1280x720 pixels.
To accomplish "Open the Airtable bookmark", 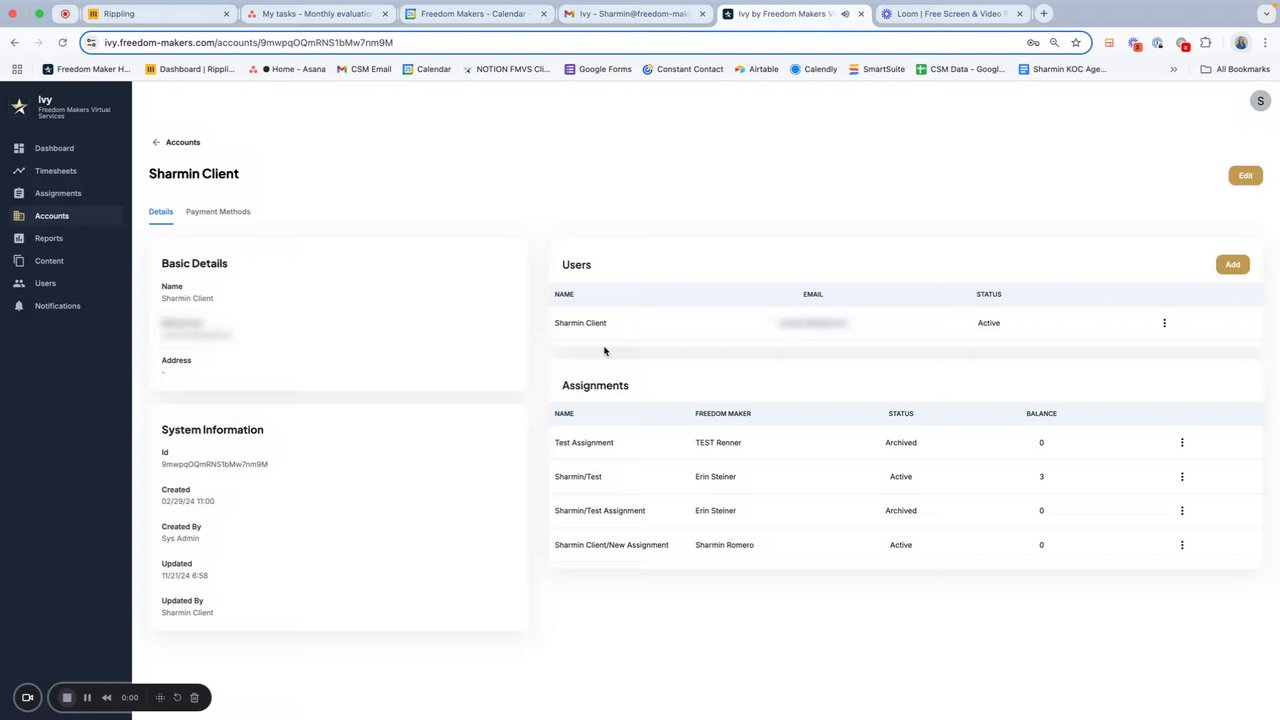I will (x=756, y=69).
